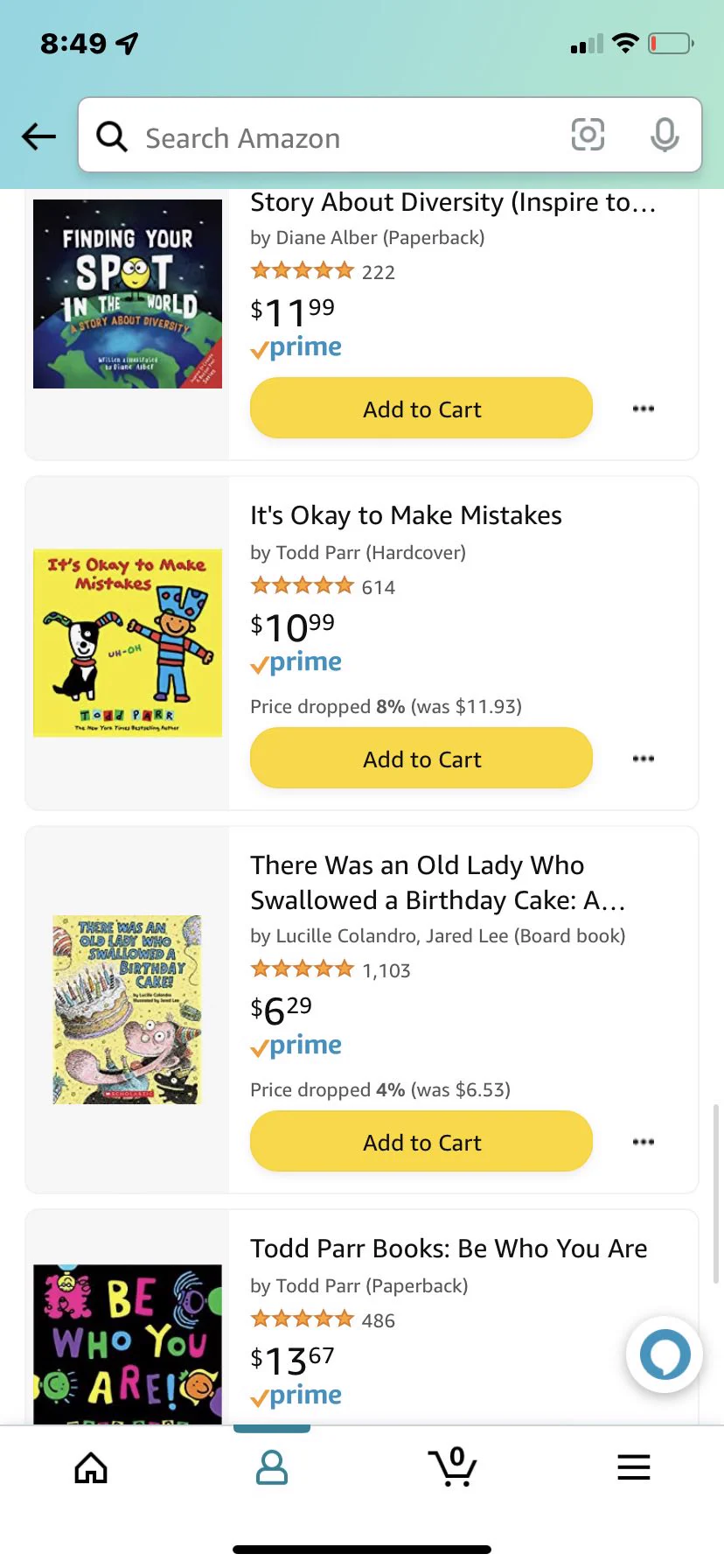The height and width of the screenshot is (1568, 724).
Task: Add Old Lady Birthday Cake book to cart
Action: point(421,1142)
